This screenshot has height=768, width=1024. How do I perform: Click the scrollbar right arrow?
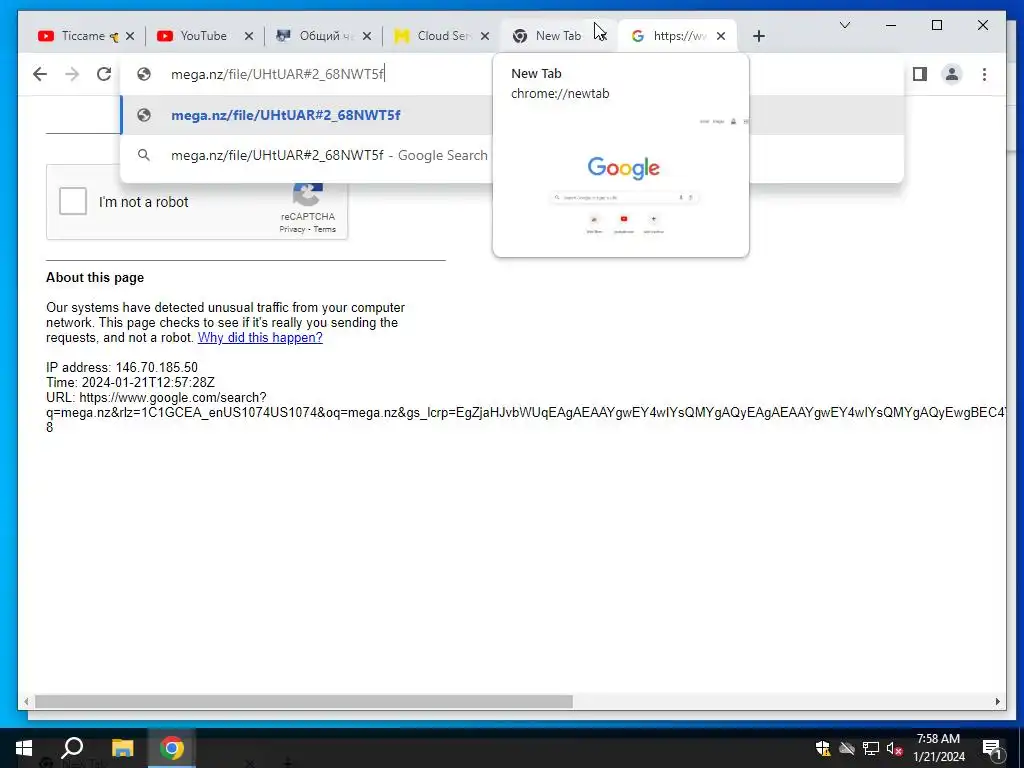click(997, 701)
